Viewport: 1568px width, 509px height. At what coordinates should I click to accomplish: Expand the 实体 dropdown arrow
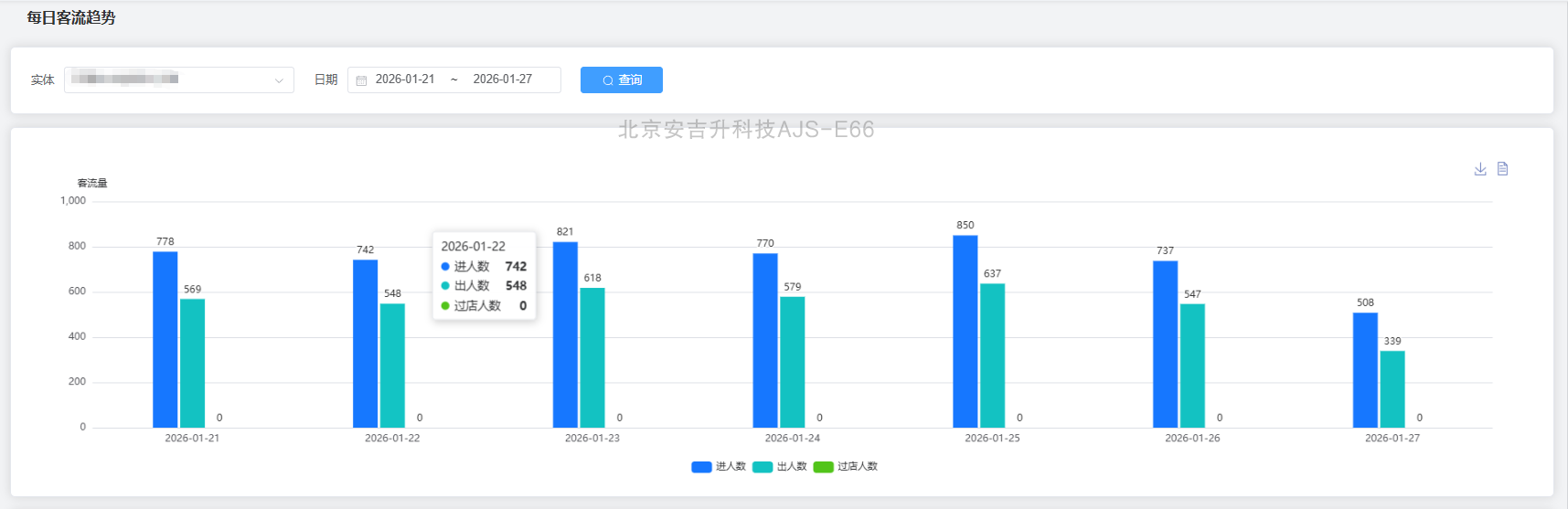click(279, 80)
